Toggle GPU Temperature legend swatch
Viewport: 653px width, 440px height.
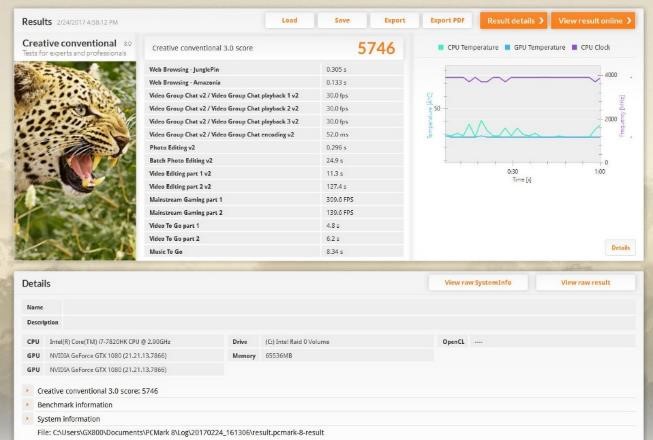pyautogui.click(x=507, y=47)
